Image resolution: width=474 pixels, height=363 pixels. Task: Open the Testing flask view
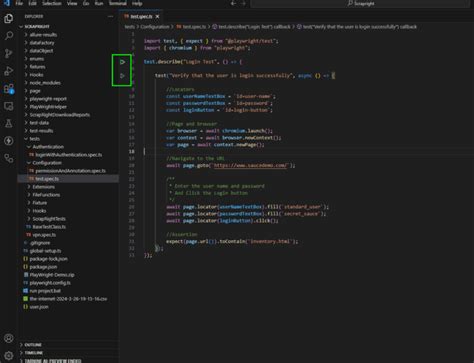pos(9,123)
